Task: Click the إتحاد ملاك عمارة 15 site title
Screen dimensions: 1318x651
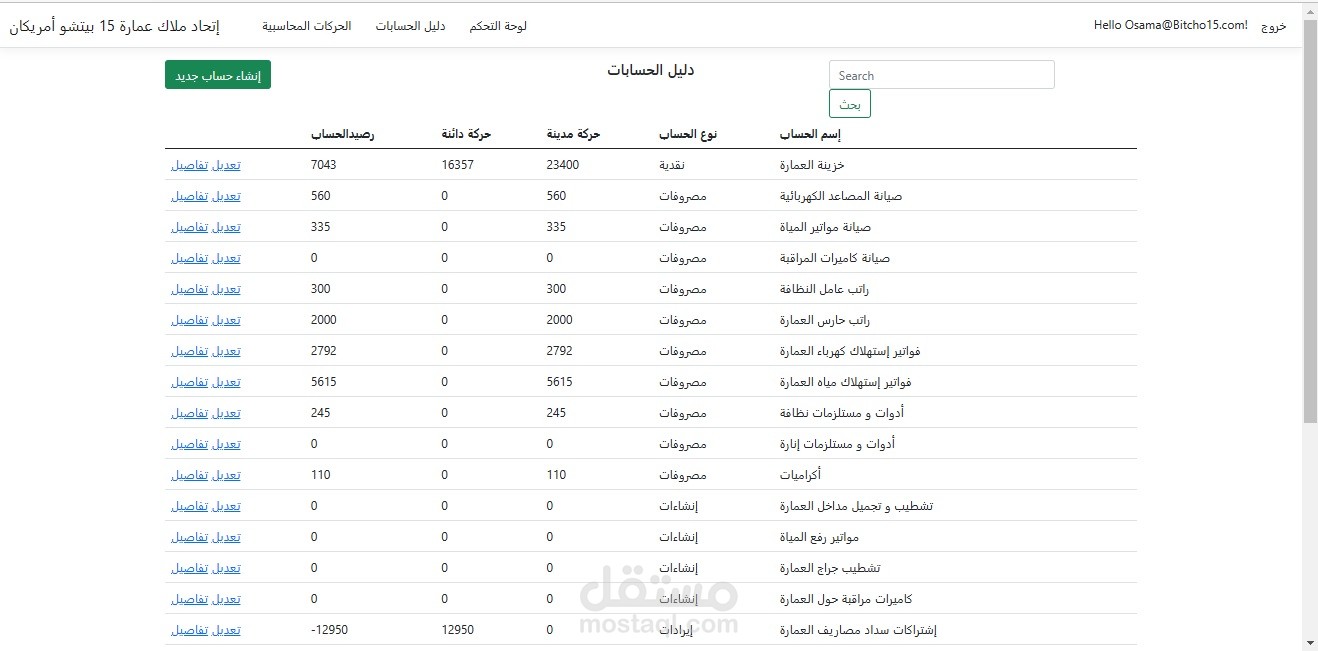Action: click(115, 26)
